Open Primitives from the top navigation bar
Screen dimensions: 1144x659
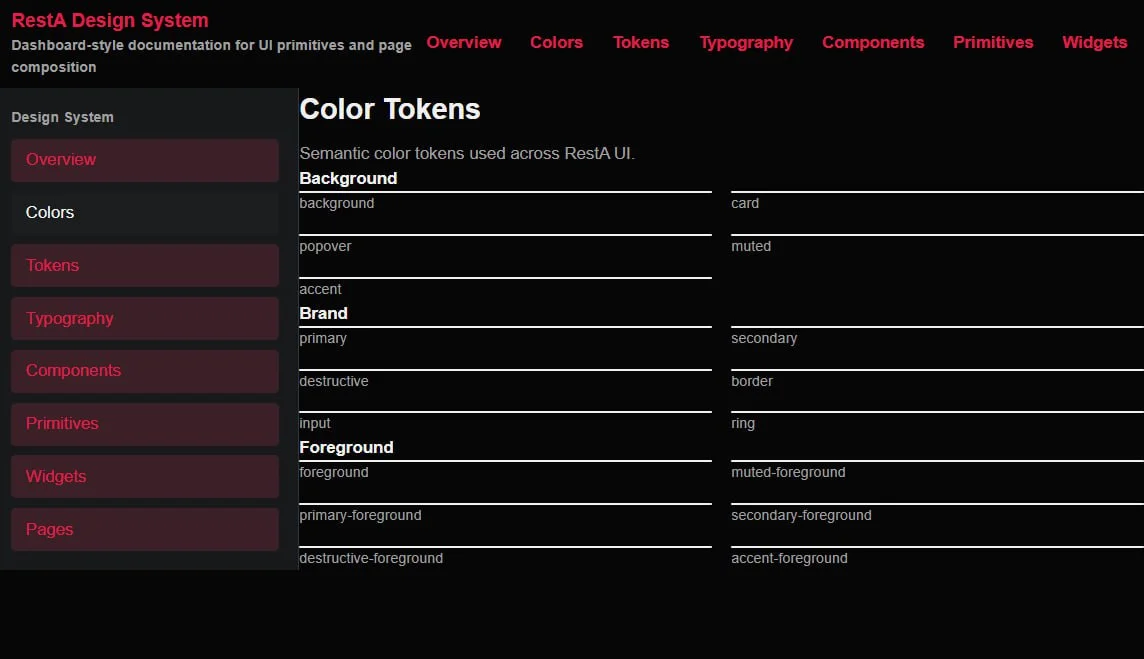click(x=993, y=42)
